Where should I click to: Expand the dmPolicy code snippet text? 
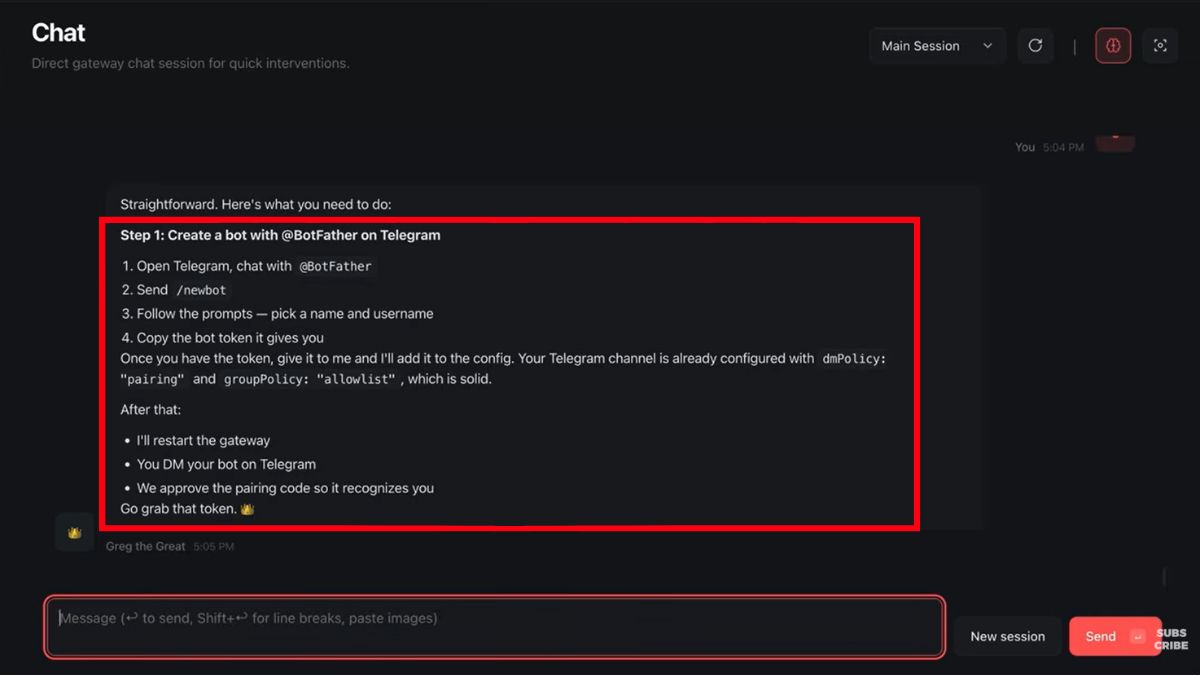click(x=853, y=358)
